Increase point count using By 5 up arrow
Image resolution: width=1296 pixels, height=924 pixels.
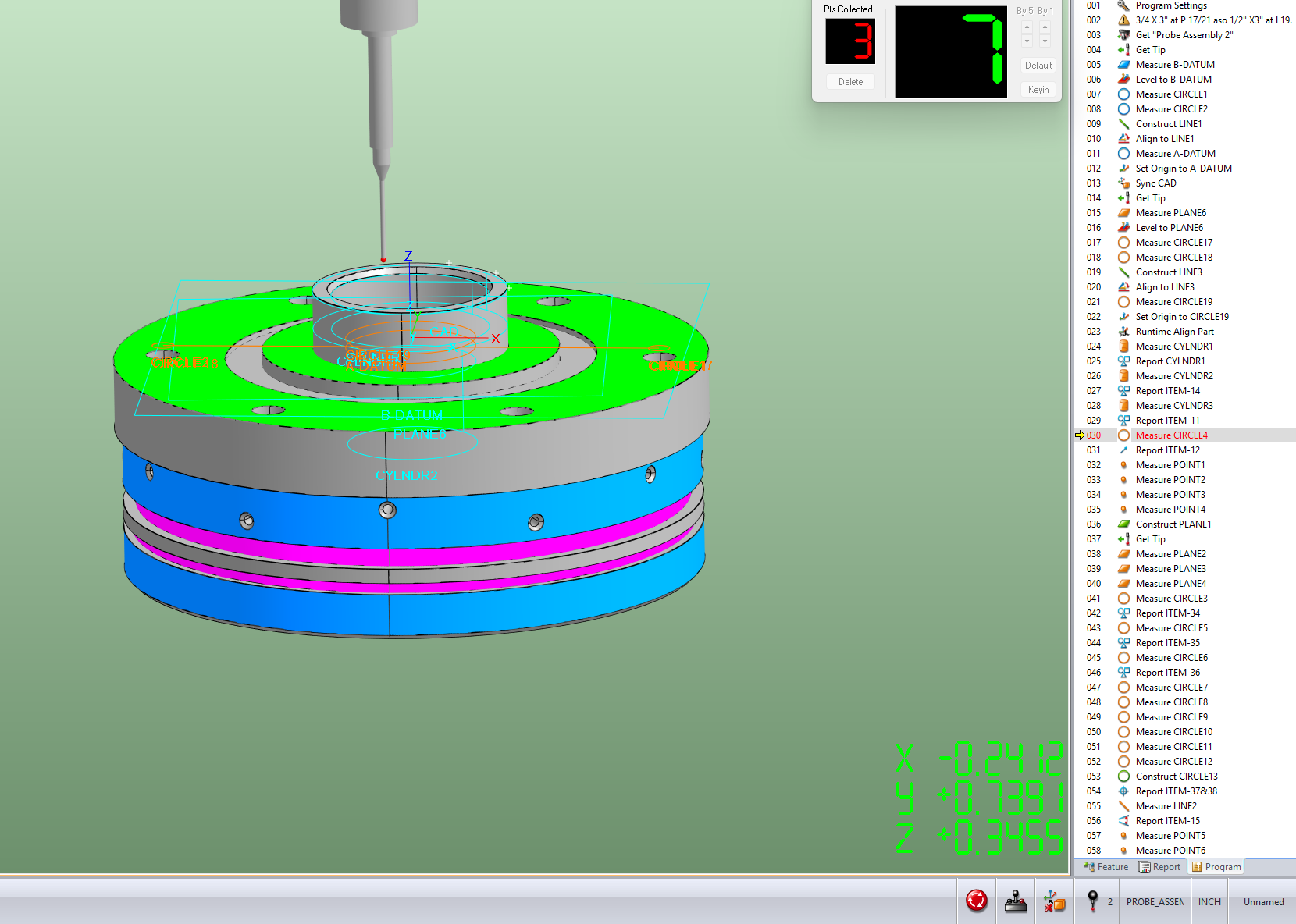click(x=1027, y=27)
